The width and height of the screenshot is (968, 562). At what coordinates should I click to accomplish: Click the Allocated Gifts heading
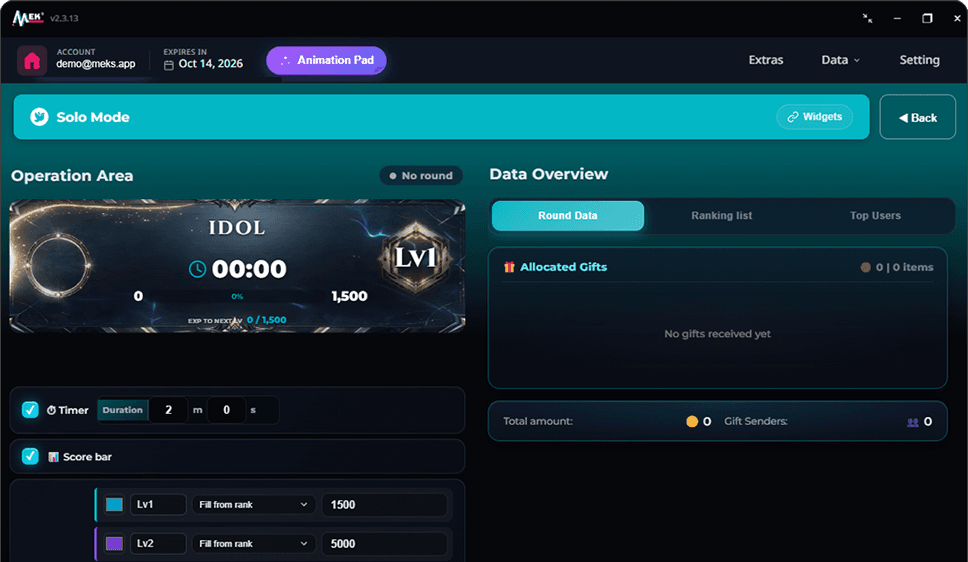tap(563, 267)
